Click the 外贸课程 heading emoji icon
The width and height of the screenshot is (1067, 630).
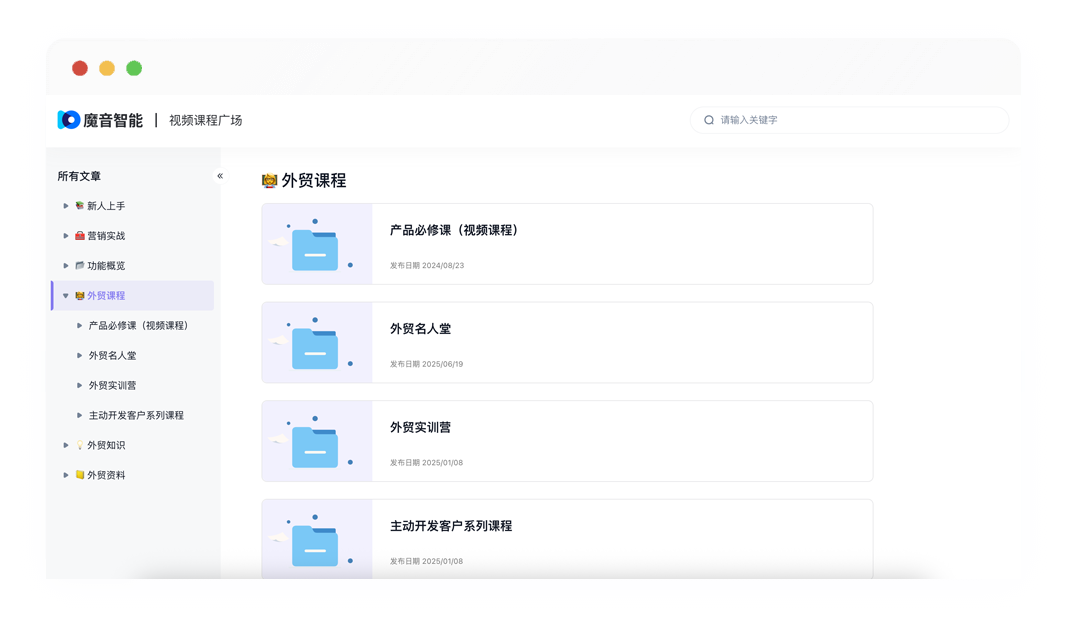pos(269,181)
